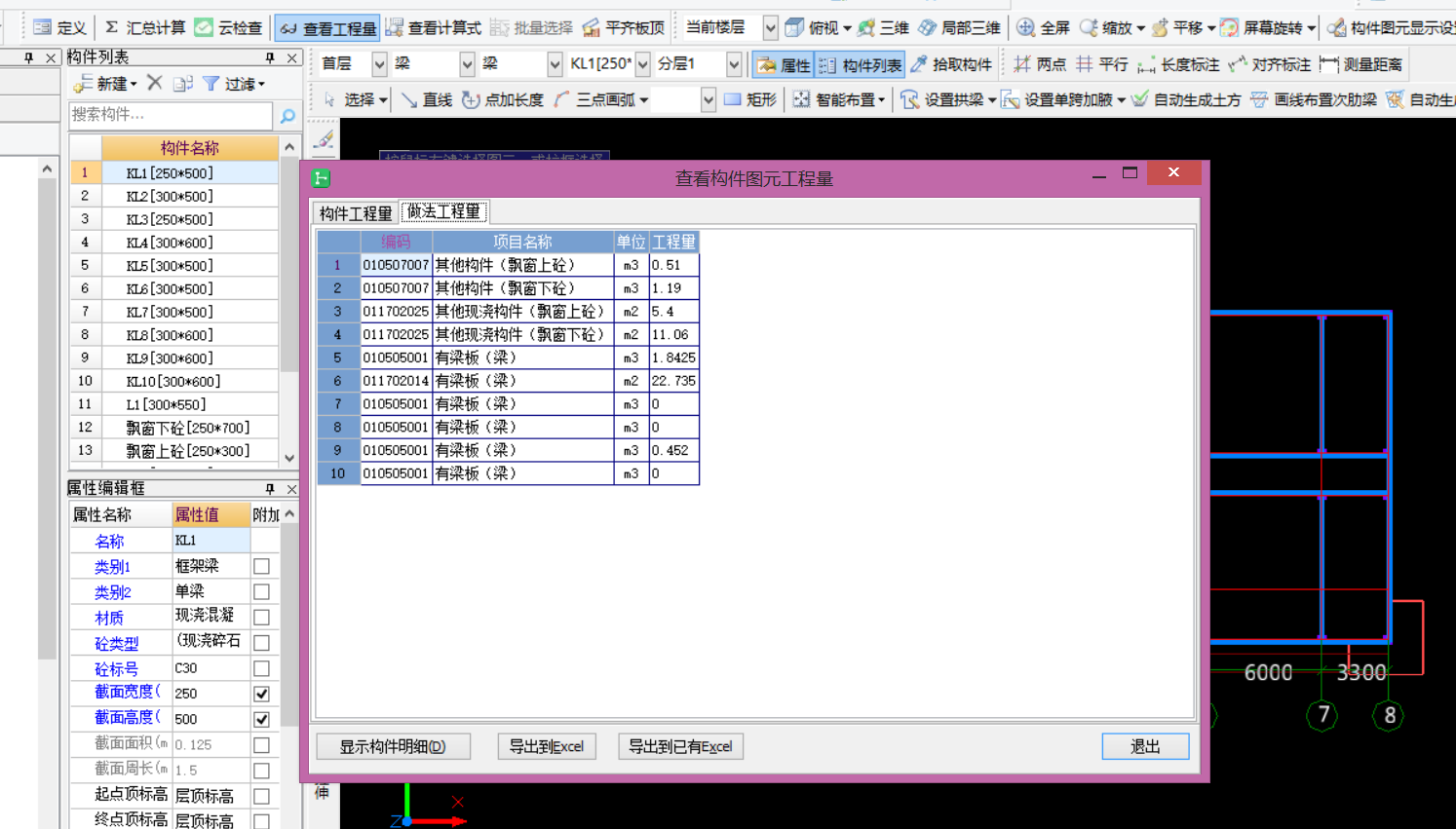Click 平齐板顶 align-to-slab tool

point(624,27)
